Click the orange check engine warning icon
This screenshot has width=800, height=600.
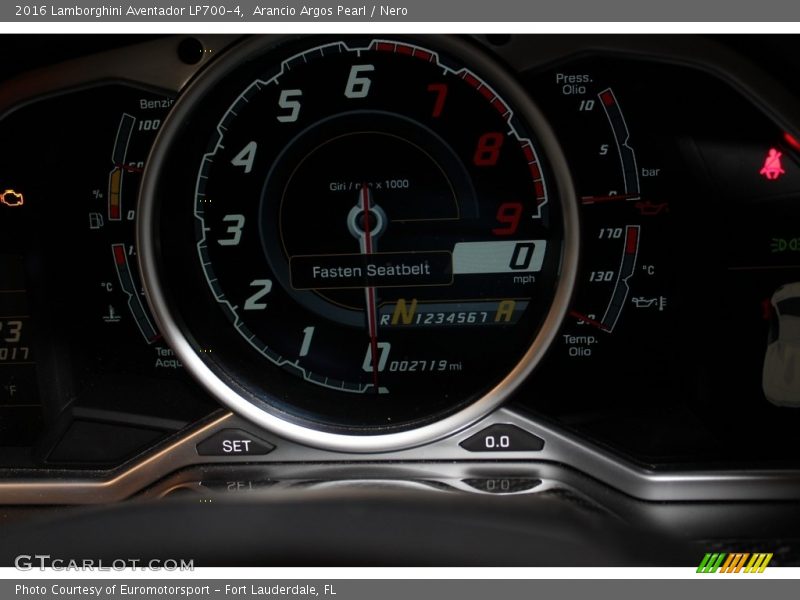point(15,196)
